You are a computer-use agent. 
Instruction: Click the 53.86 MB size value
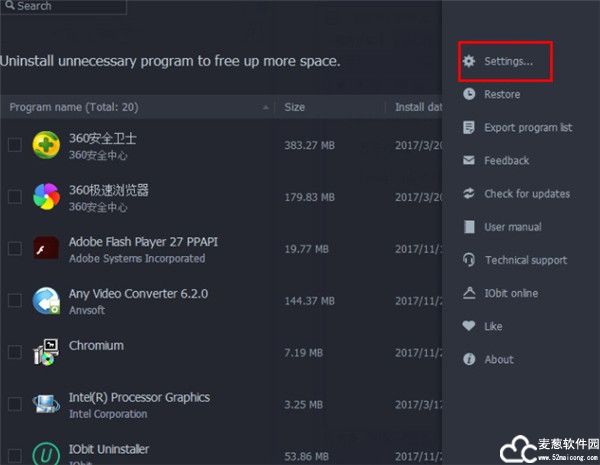(x=306, y=456)
